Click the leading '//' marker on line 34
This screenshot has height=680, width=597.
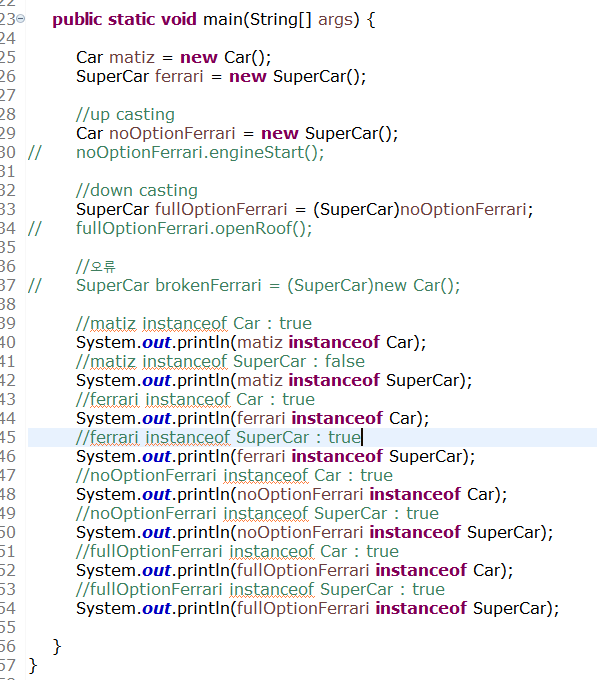(35, 229)
